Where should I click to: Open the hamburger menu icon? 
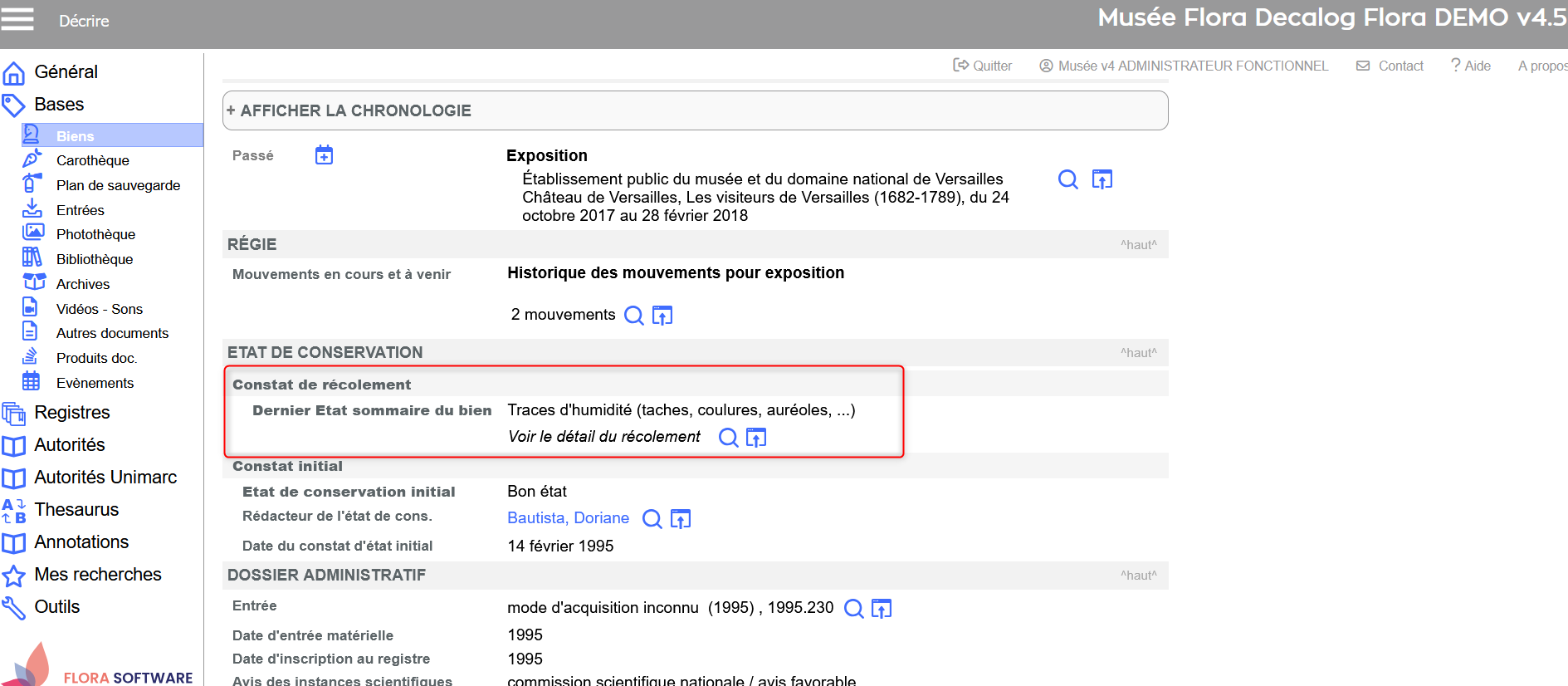(17, 19)
